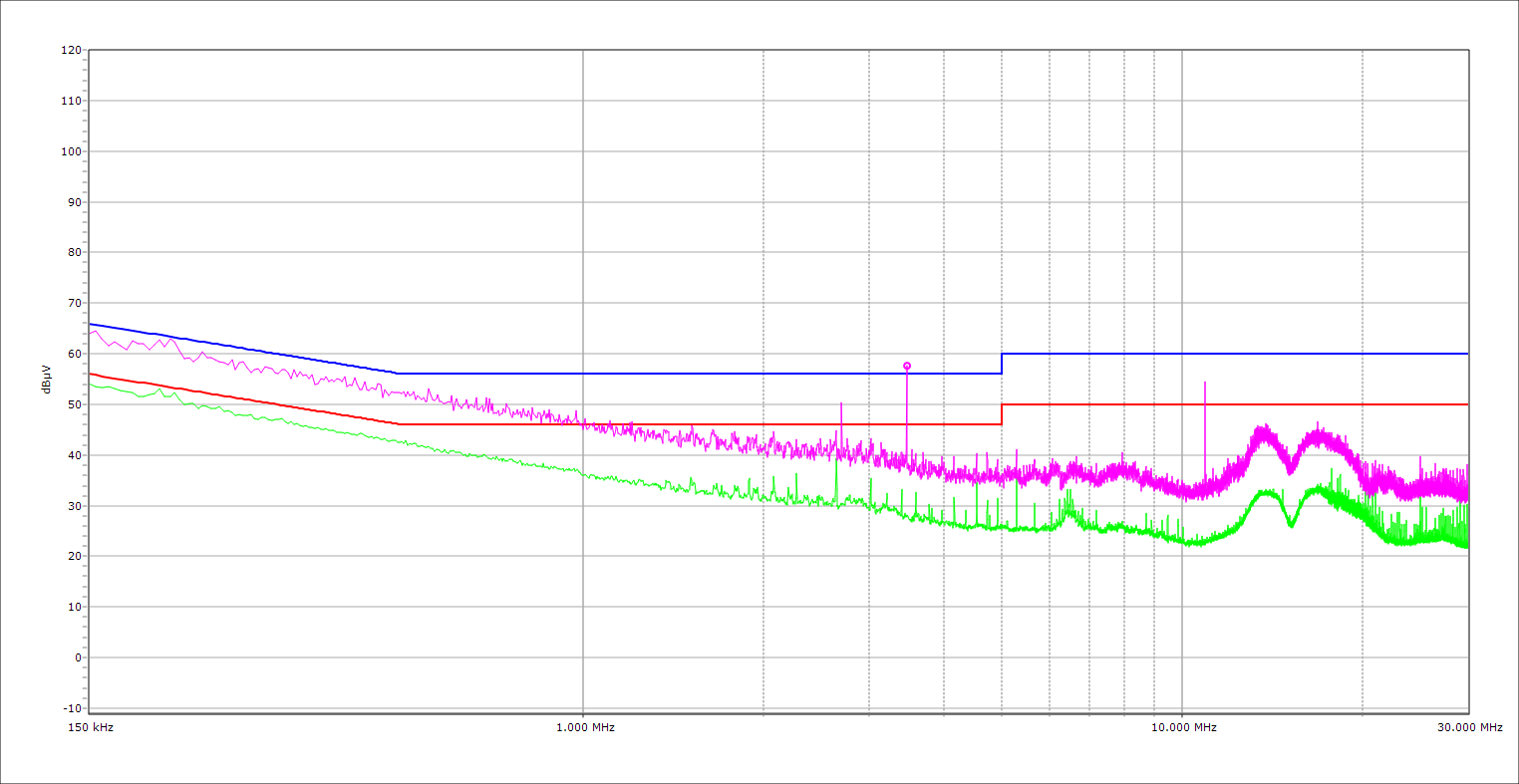Select the blue limit line's knee where it flattens
The image size is (1519, 784).
(398, 374)
